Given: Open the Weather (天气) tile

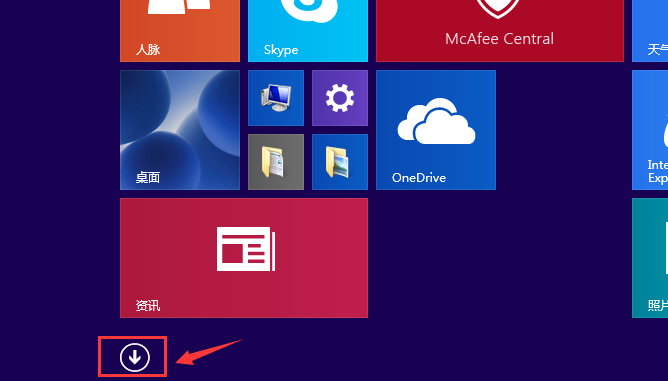Looking at the screenshot, I should 650,31.
